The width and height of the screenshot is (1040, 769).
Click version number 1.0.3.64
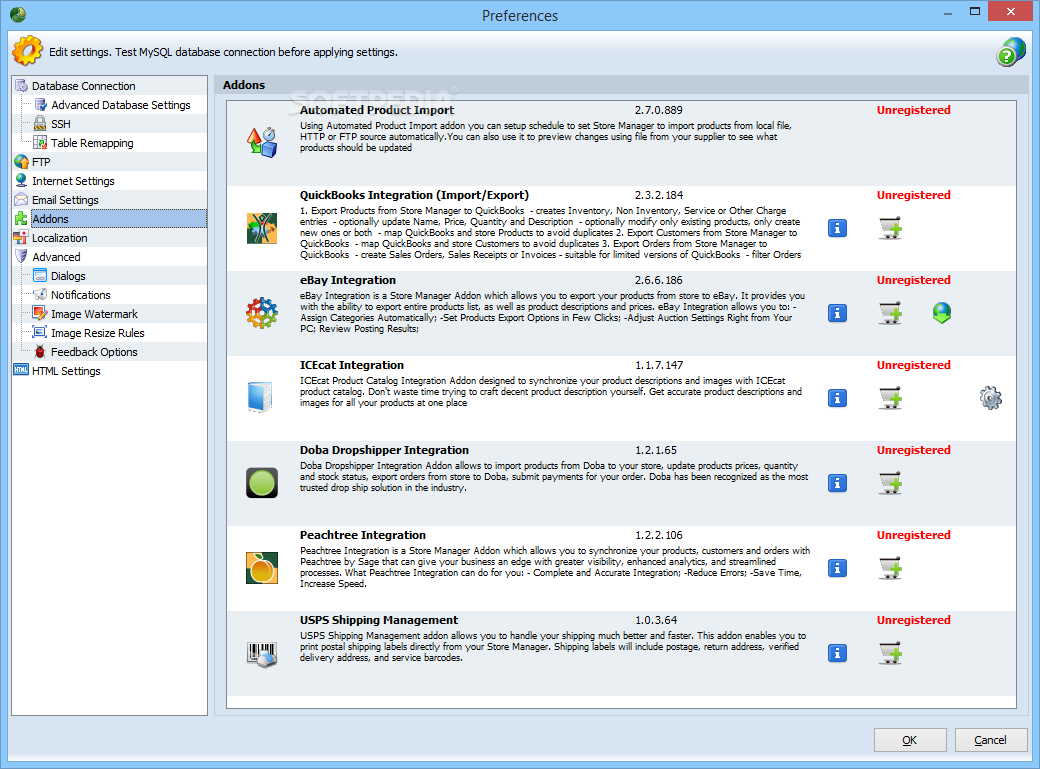click(x=656, y=620)
